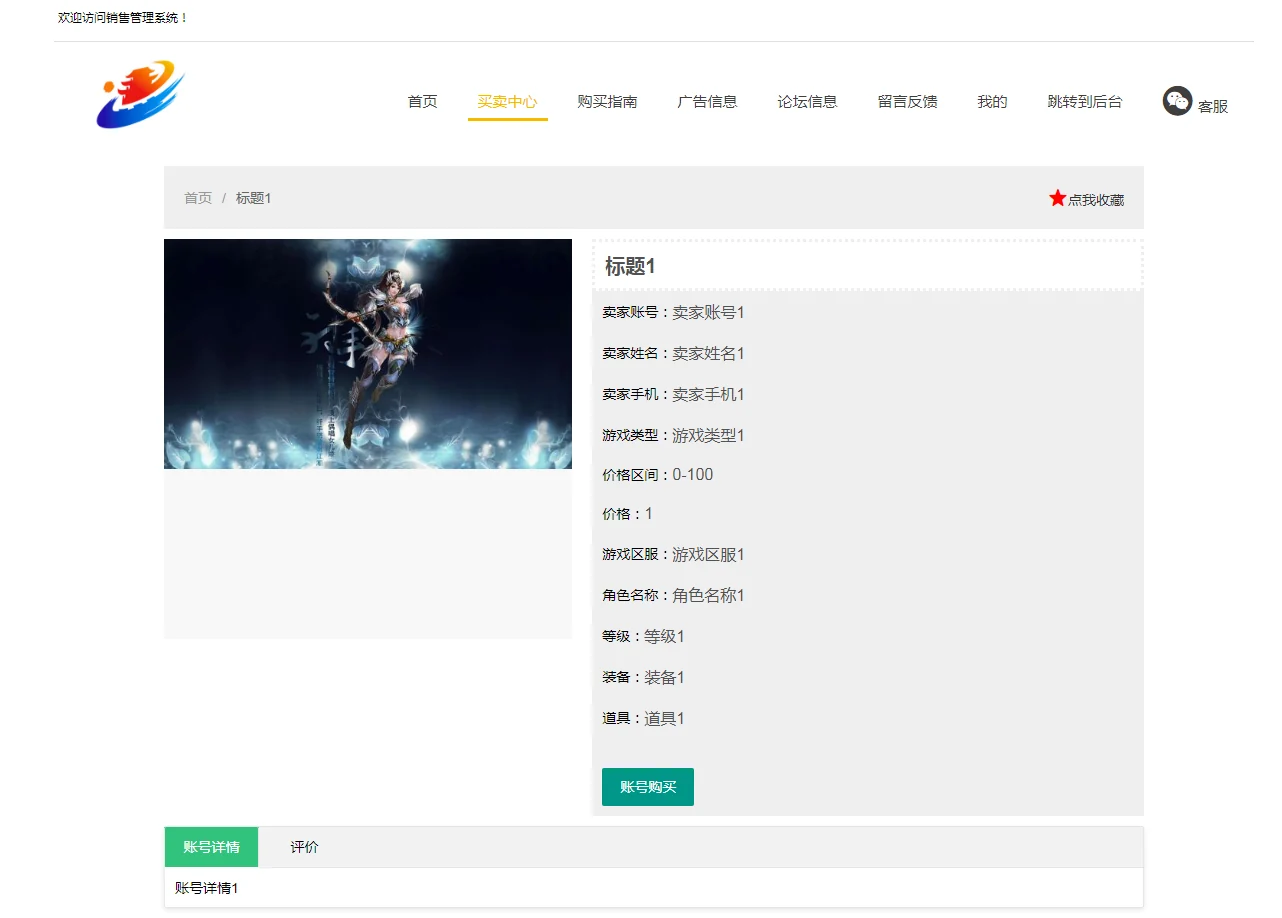Click the 卖家手机1 value
Viewport: 1282px width, 918px height.
tap(708, 394)
